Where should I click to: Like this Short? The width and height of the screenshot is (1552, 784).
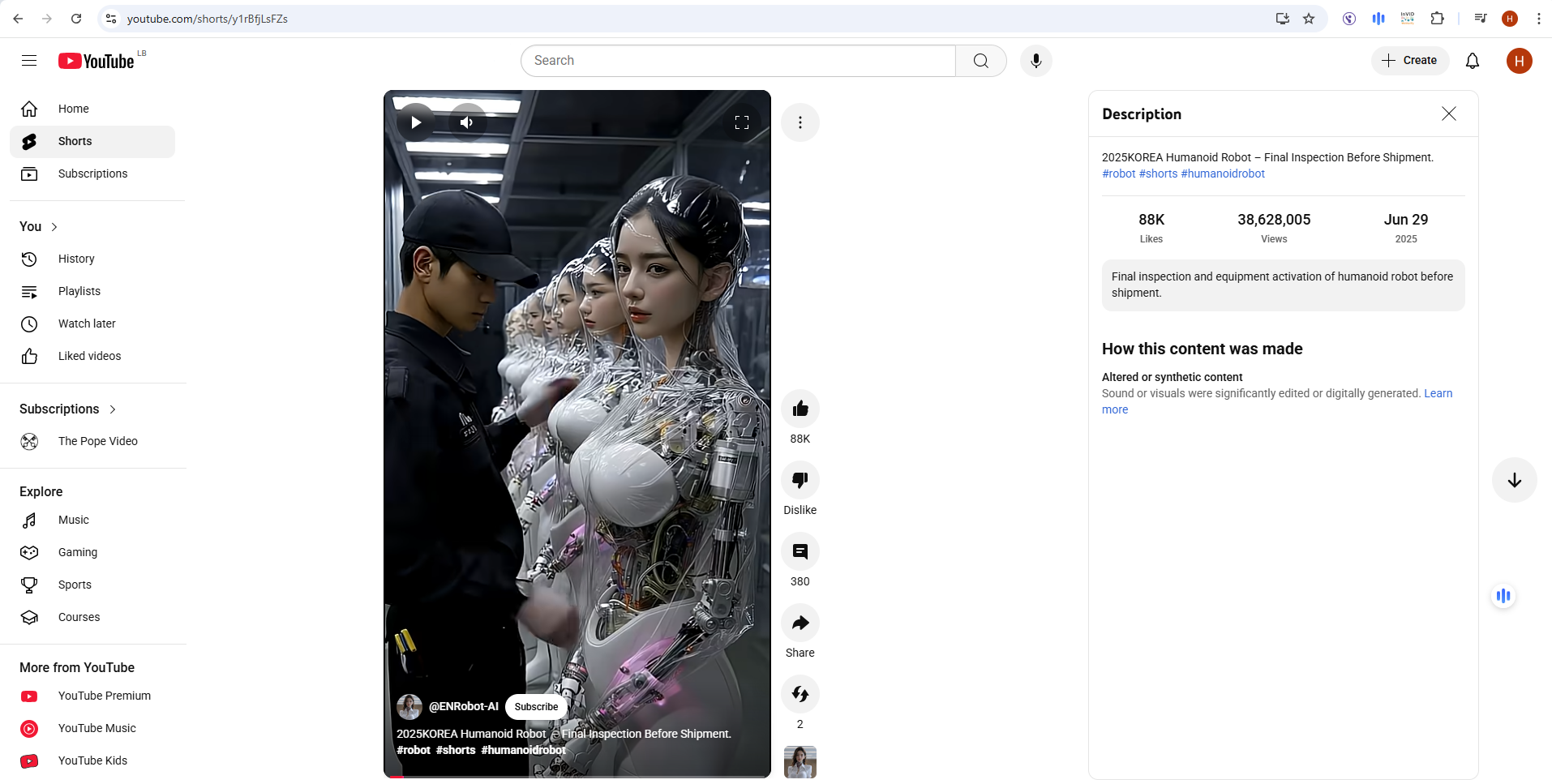click(x=800, y=408)
